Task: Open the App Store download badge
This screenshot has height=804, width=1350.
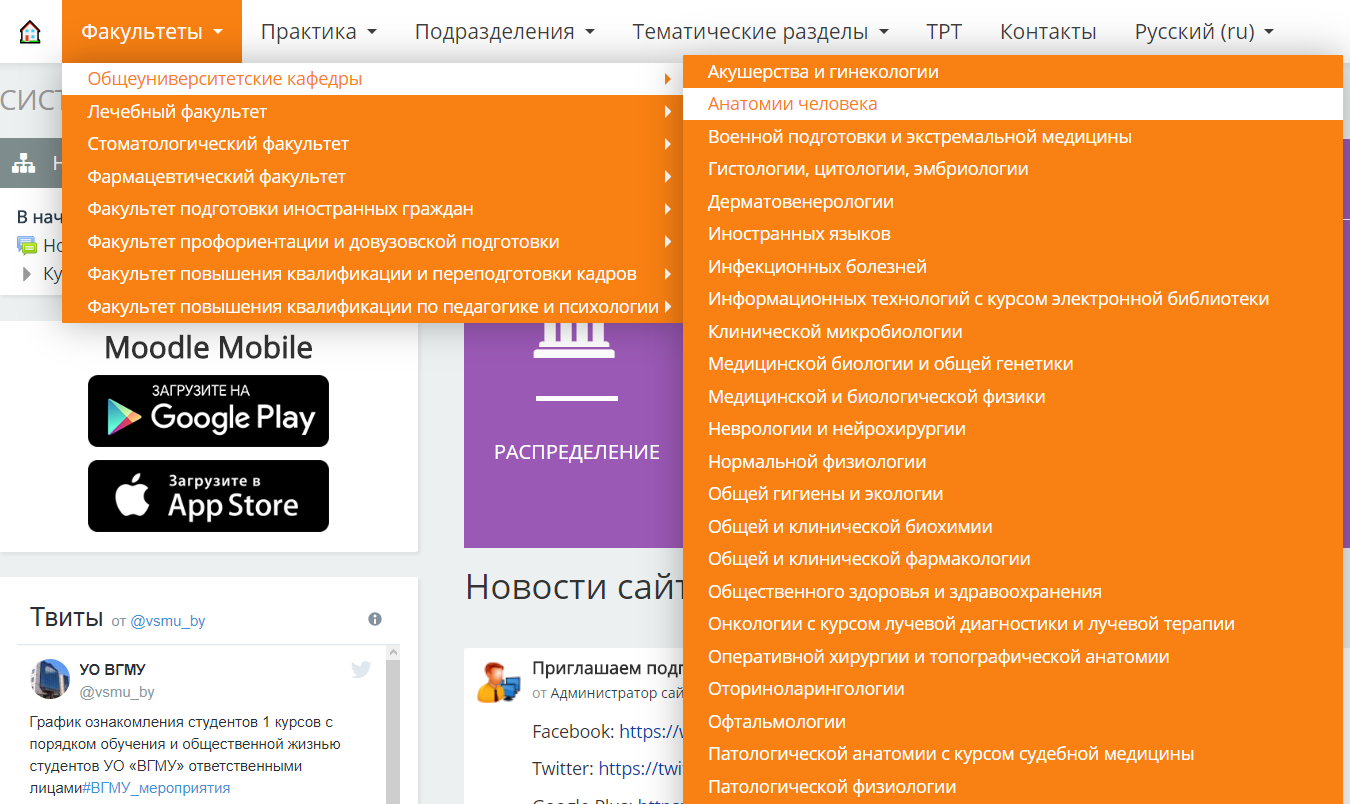Action: (208, 496)
